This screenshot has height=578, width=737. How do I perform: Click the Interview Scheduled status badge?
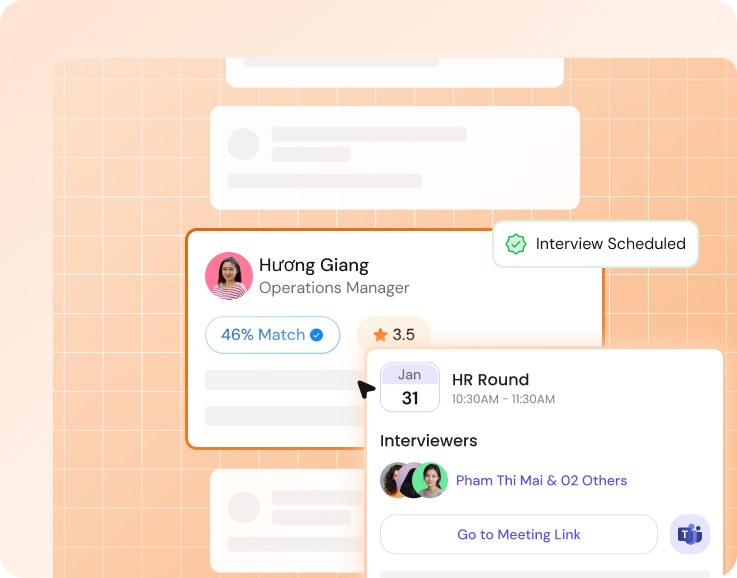pyautogui.click(x=595, y=244)
